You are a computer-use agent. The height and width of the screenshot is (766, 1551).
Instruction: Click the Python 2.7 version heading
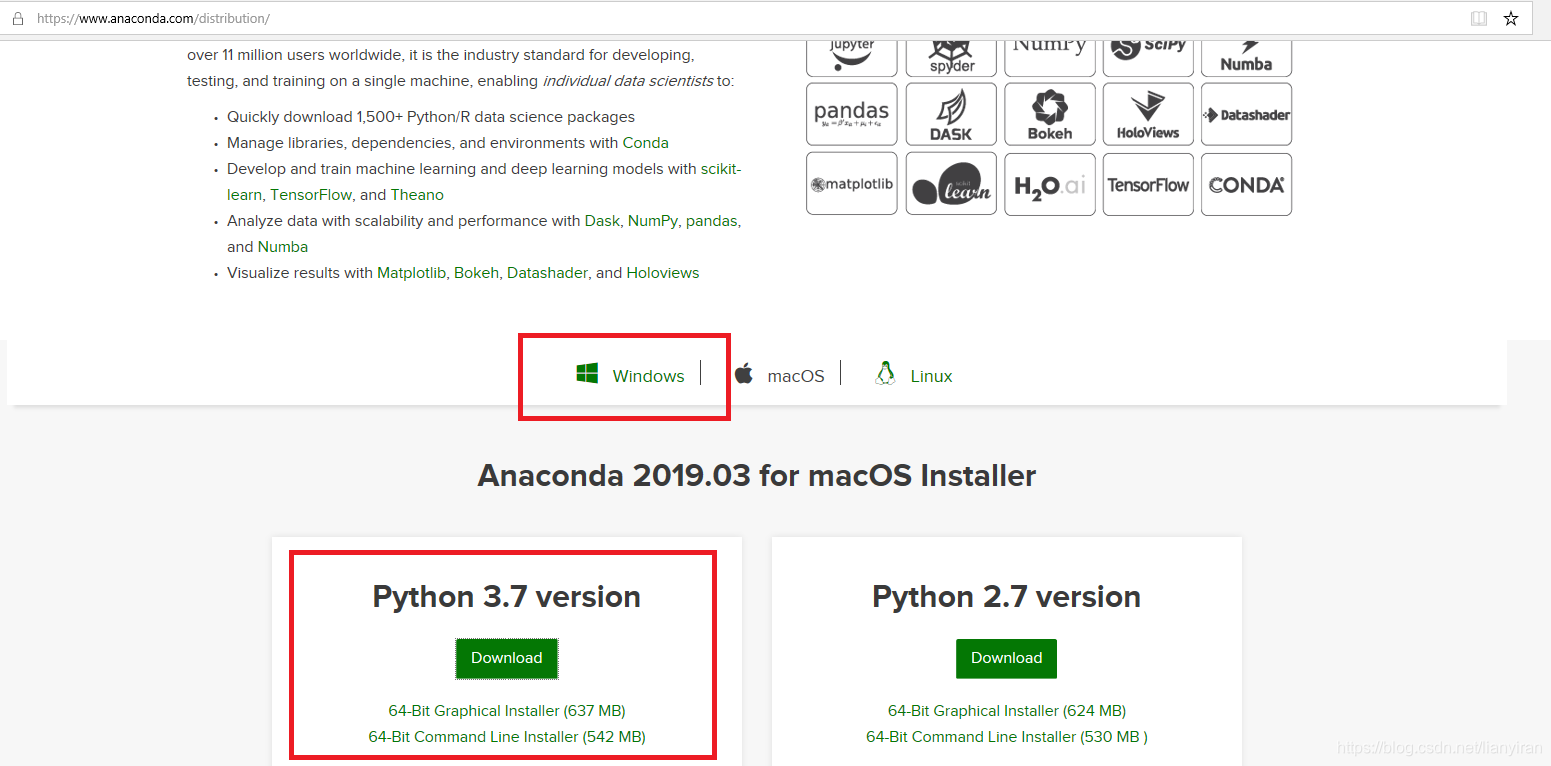coord(1007,597)
